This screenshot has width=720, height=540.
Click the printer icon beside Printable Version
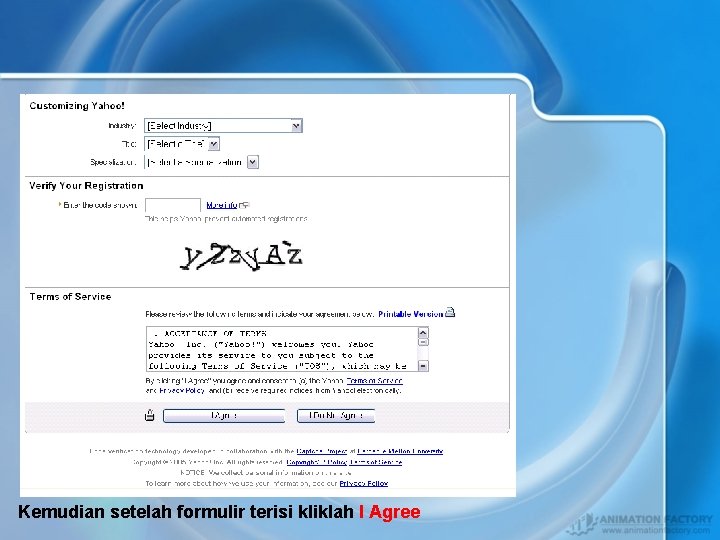click(450, 312)
